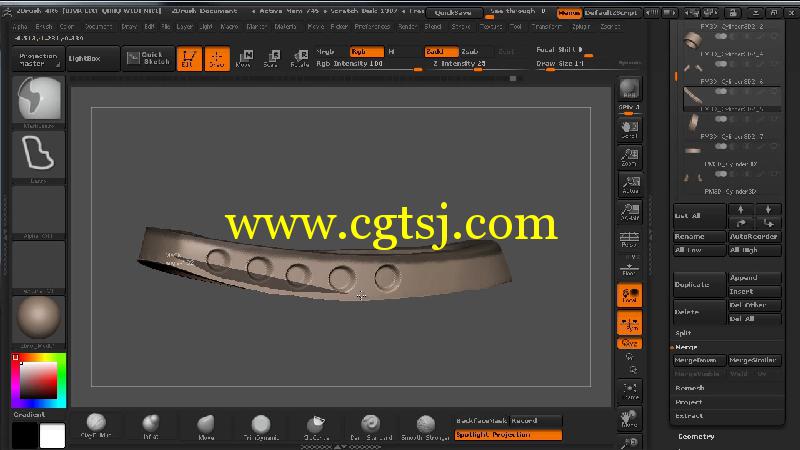Viewport: 800px width, 450px height.
Task: Click the Zoom canvas icon
Action: (629, 157)
